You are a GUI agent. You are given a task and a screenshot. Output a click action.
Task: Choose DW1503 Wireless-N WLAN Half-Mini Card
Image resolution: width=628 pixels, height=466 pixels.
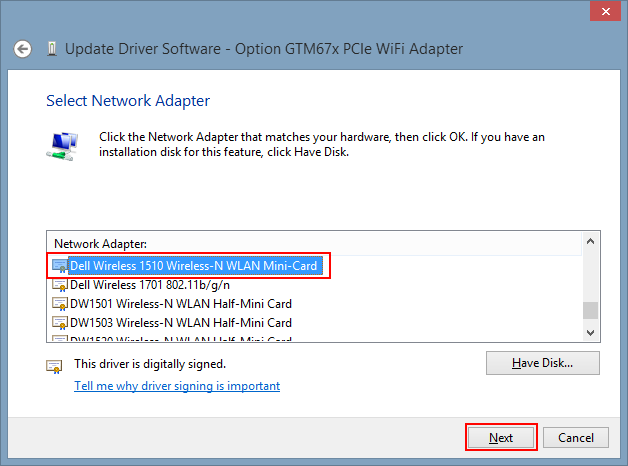[181, 323]
